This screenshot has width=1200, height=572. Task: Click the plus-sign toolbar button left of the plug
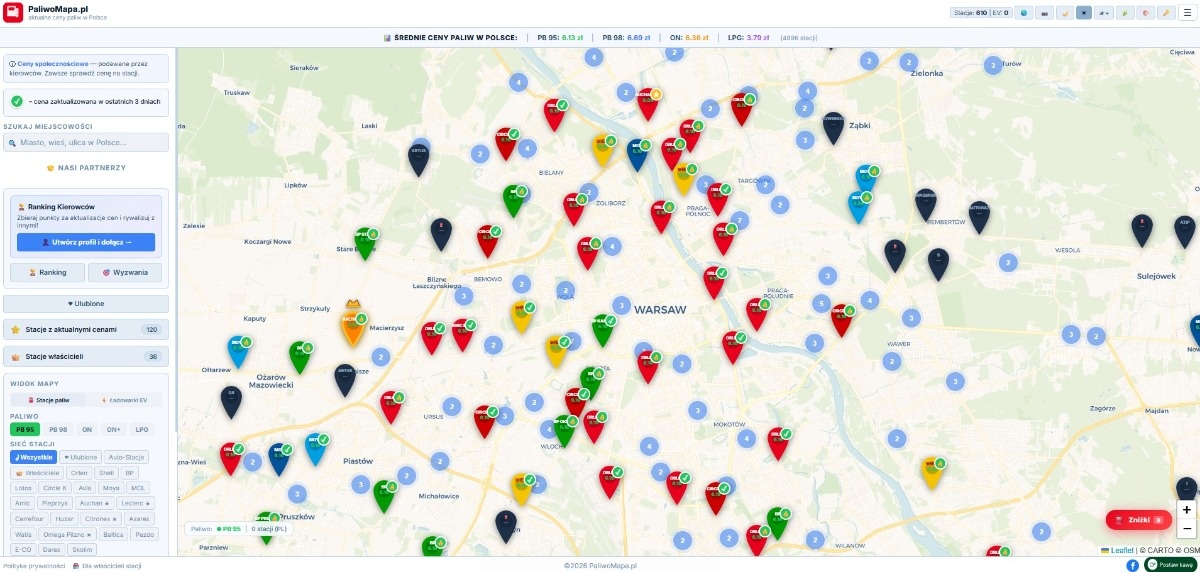1104,13
